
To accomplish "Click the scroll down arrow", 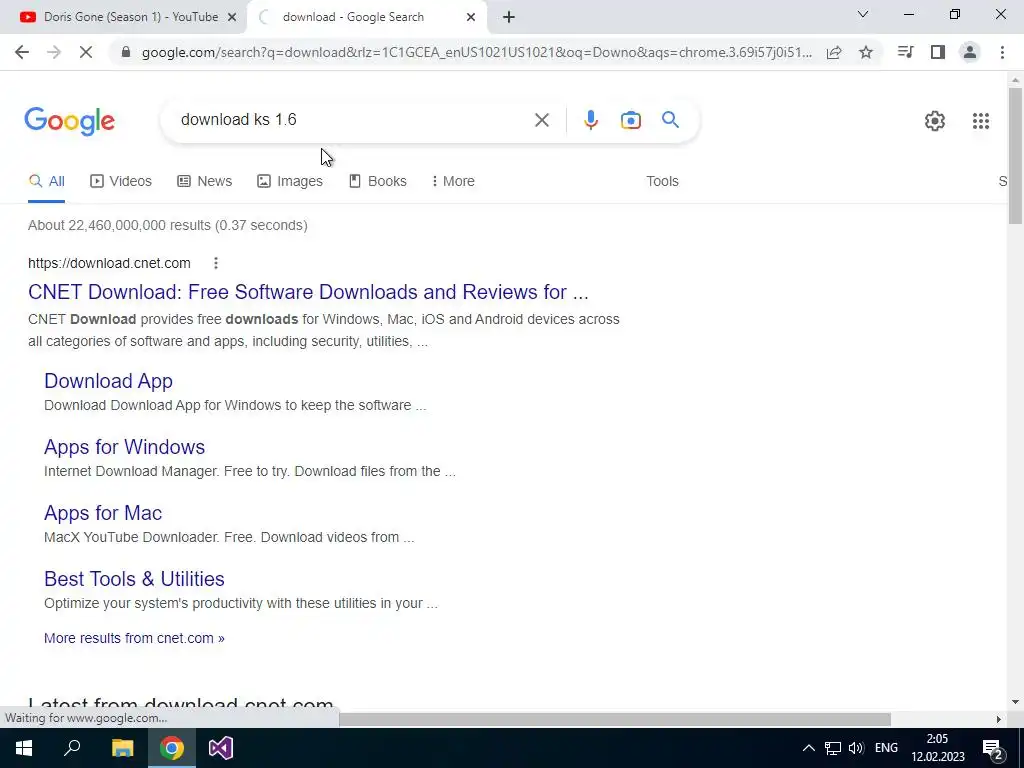I will click(x=1015, y=702).
